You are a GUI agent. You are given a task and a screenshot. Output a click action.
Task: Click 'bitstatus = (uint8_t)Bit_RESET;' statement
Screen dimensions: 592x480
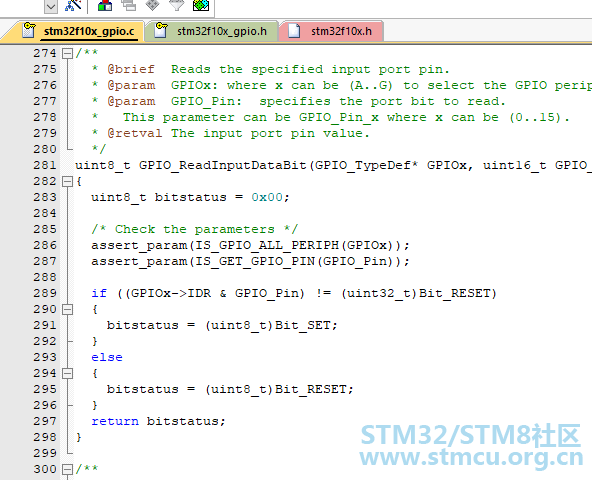click(230, 389)
